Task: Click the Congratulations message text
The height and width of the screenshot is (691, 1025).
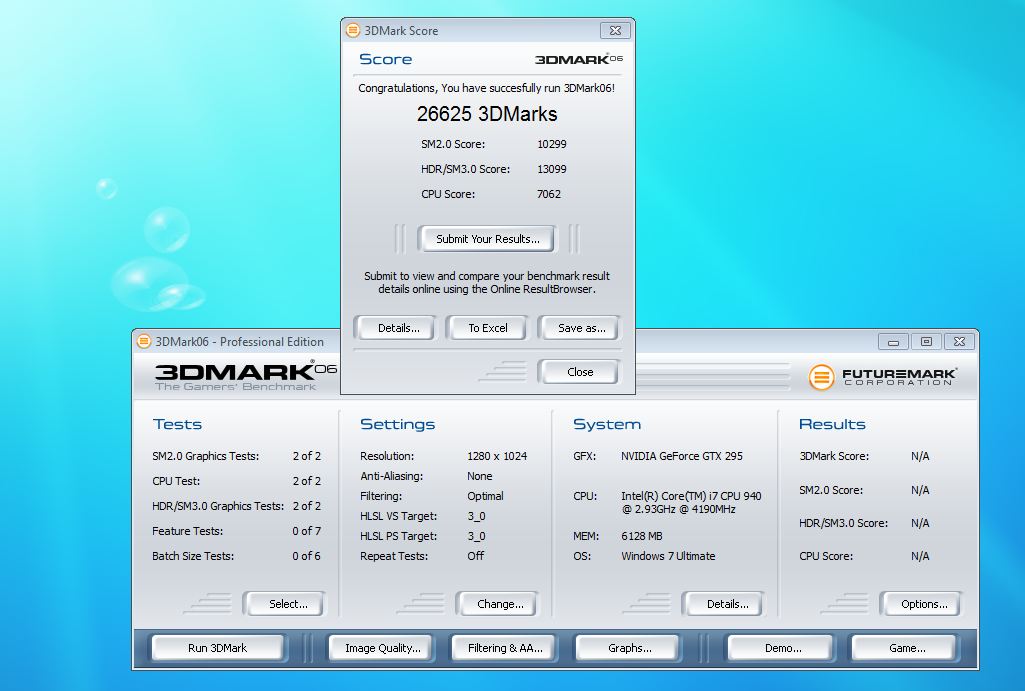Action: (x=486, y=88)
